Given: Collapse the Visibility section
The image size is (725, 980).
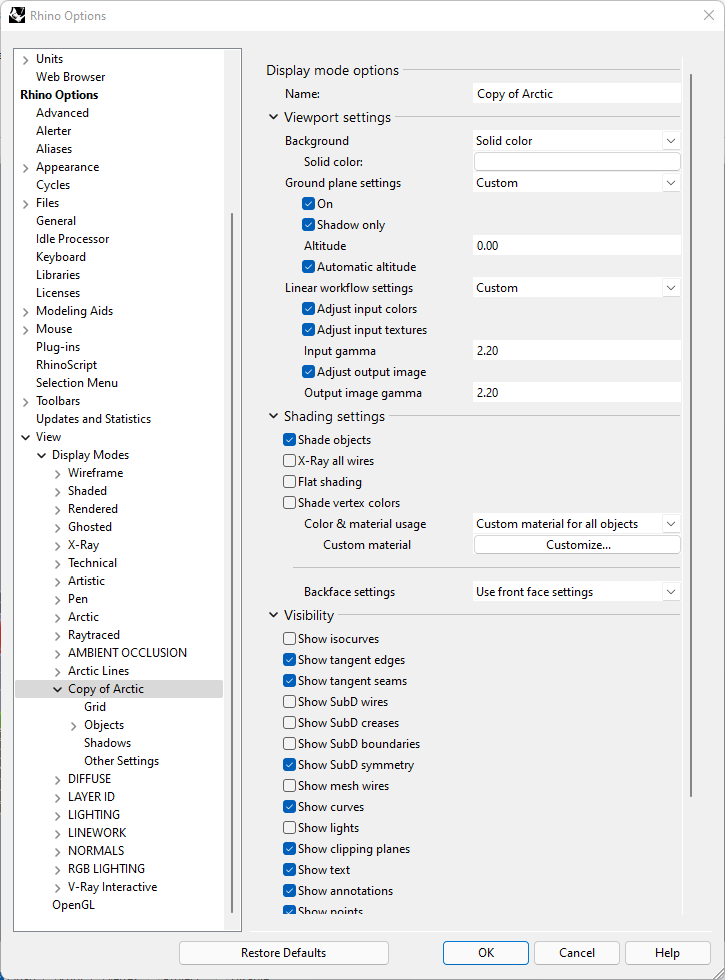Looking at the screenshot, I should pos(273,615).
